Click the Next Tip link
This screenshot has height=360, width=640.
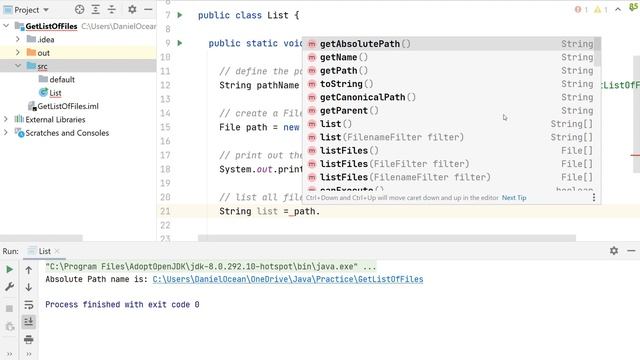(x=514, y=198)
